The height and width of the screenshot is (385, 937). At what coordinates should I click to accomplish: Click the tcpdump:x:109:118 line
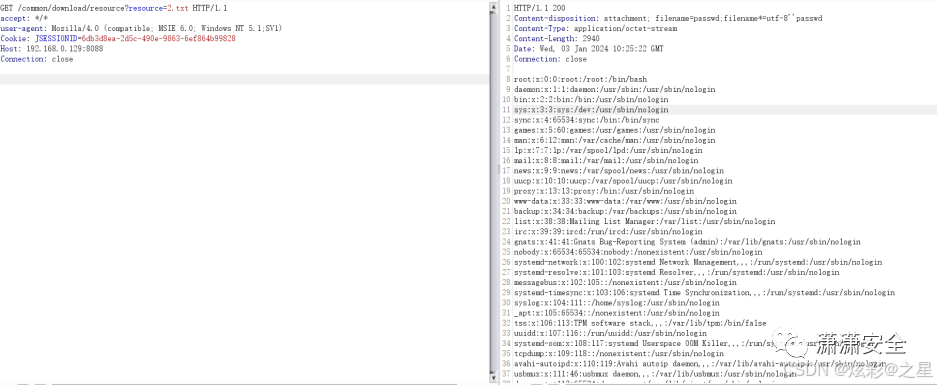point(618,354)
